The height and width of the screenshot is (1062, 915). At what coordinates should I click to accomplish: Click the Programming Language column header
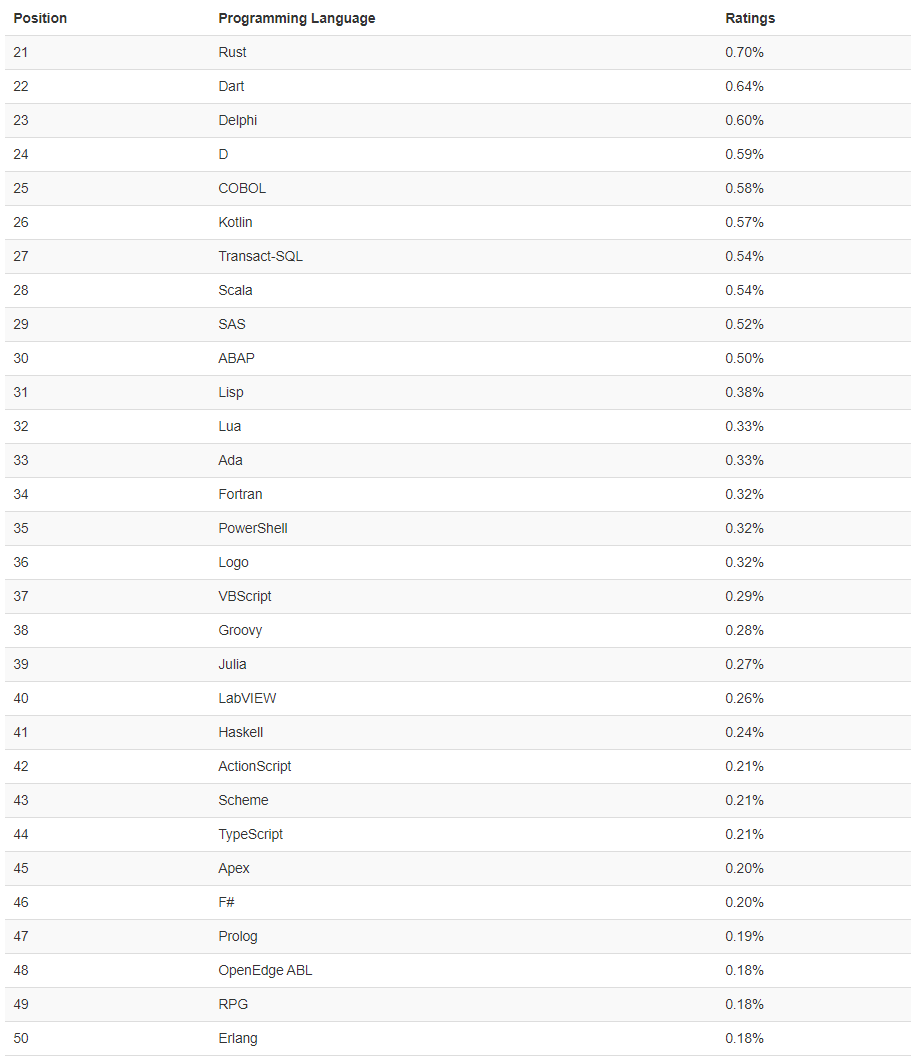coord(297,18)
